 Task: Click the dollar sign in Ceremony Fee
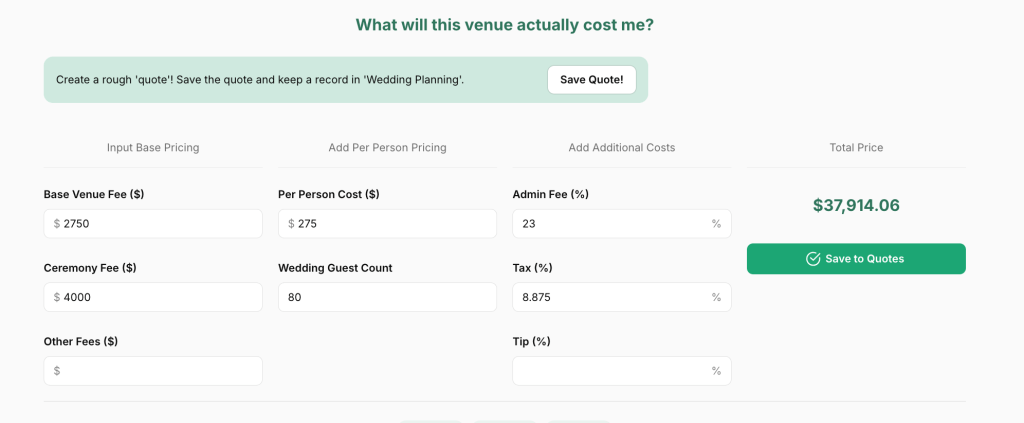tap(57, 297)
